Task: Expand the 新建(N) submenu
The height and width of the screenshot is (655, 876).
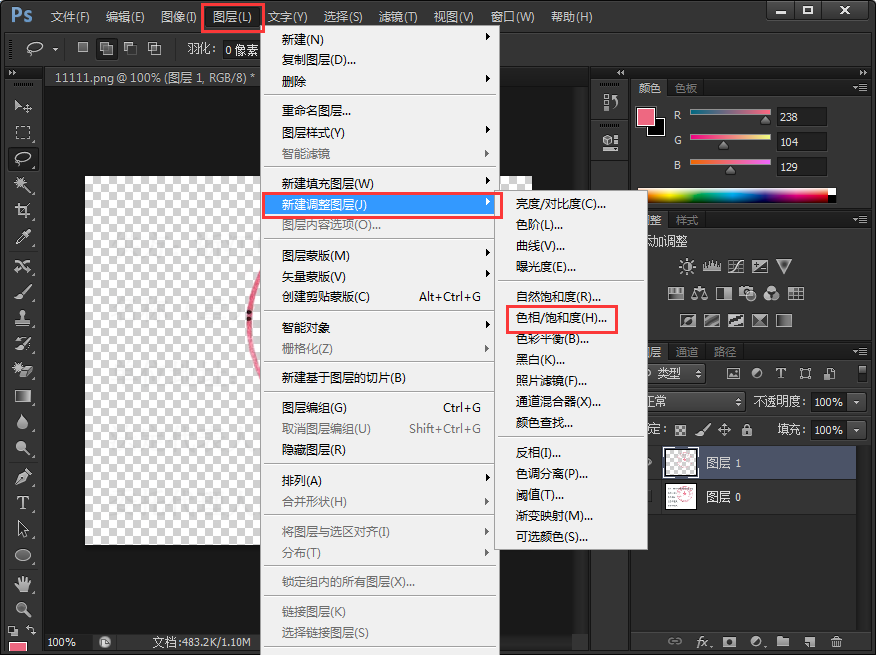Action: (x=380, y=39)
